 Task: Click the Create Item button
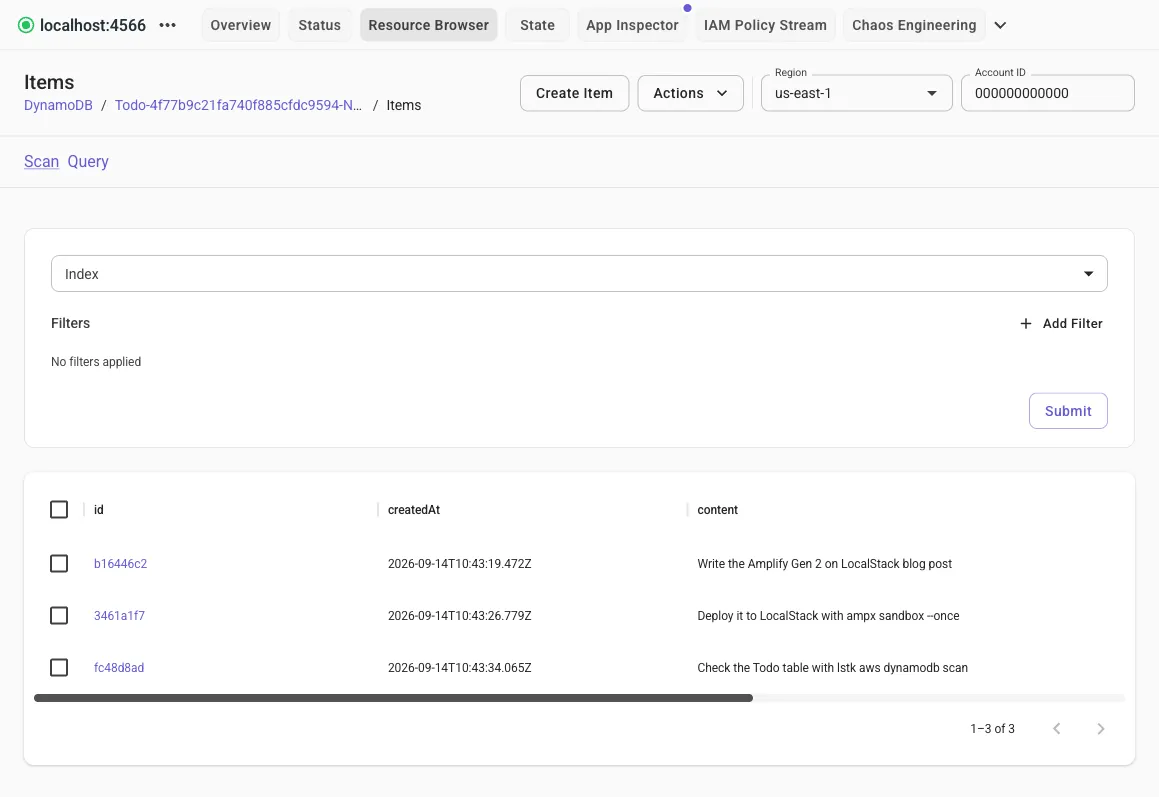click(574, 93)
